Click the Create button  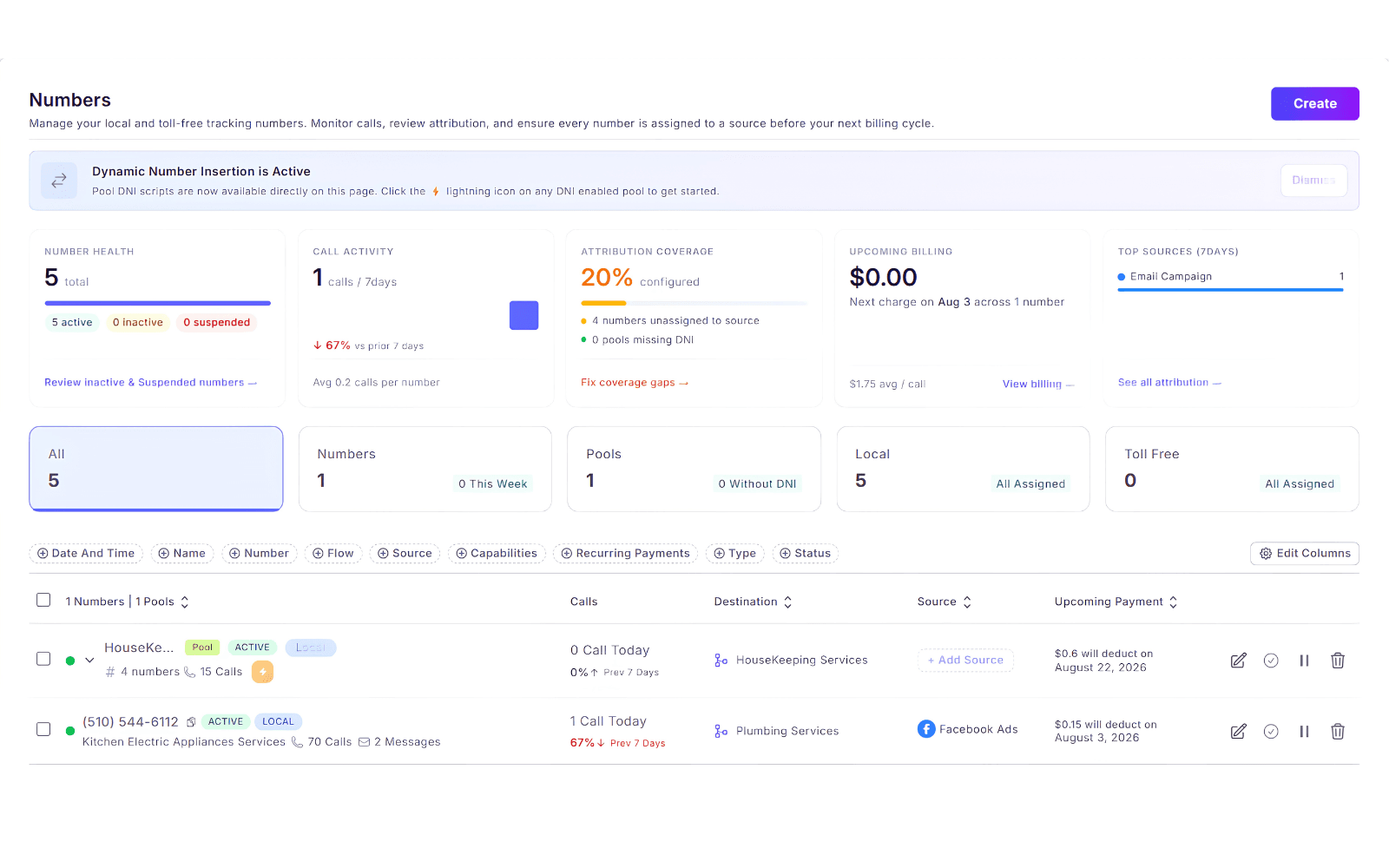point(1314,103)
